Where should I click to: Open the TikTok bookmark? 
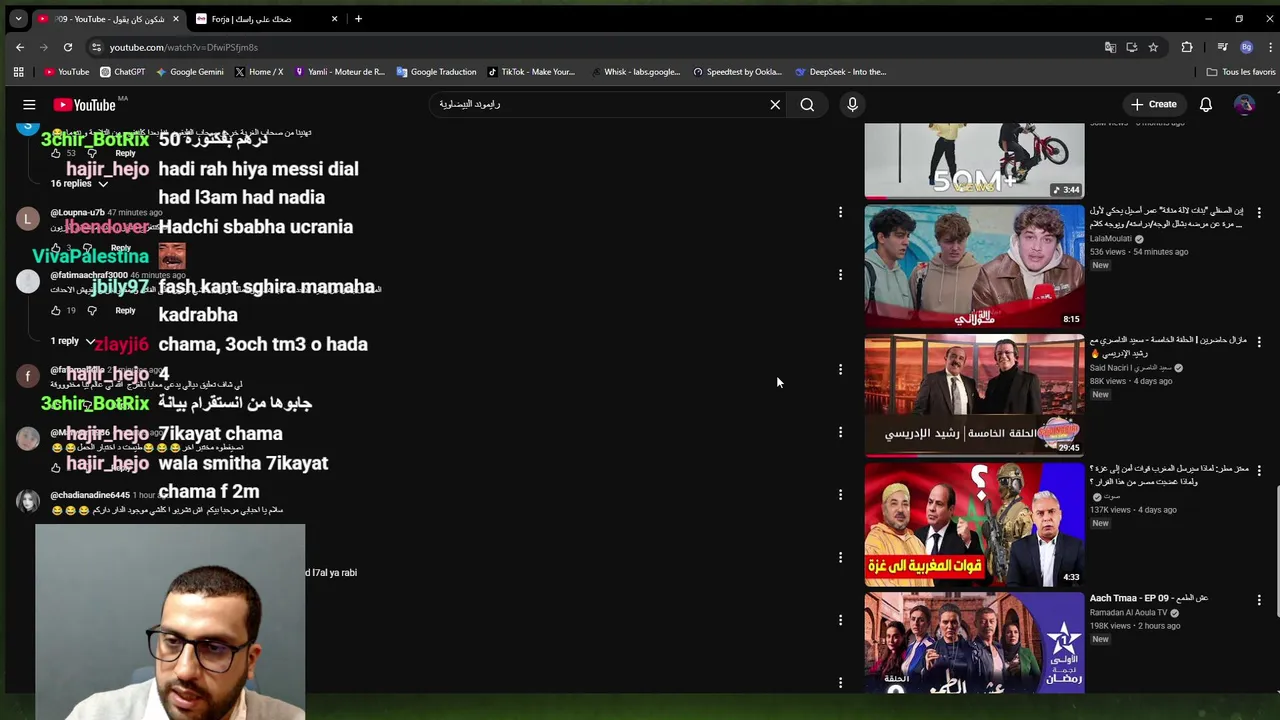531,72
